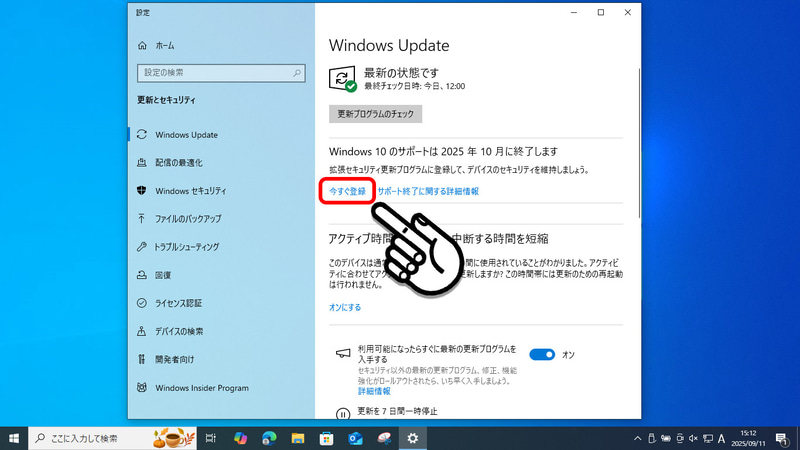Open Microsoft Edge from the taskbar
The height and width of the screenshot is (450, 800).
(269, 438)
